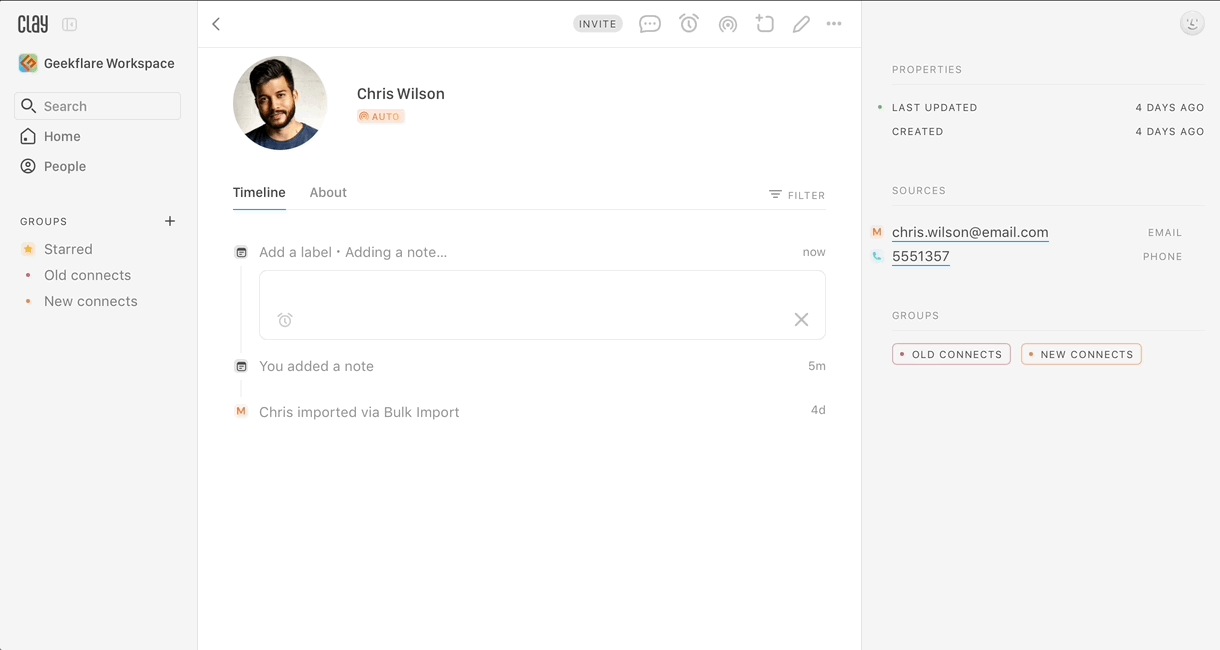Open the message chat bubble icon
This screenshot has width=1220, height=650.
650,24
